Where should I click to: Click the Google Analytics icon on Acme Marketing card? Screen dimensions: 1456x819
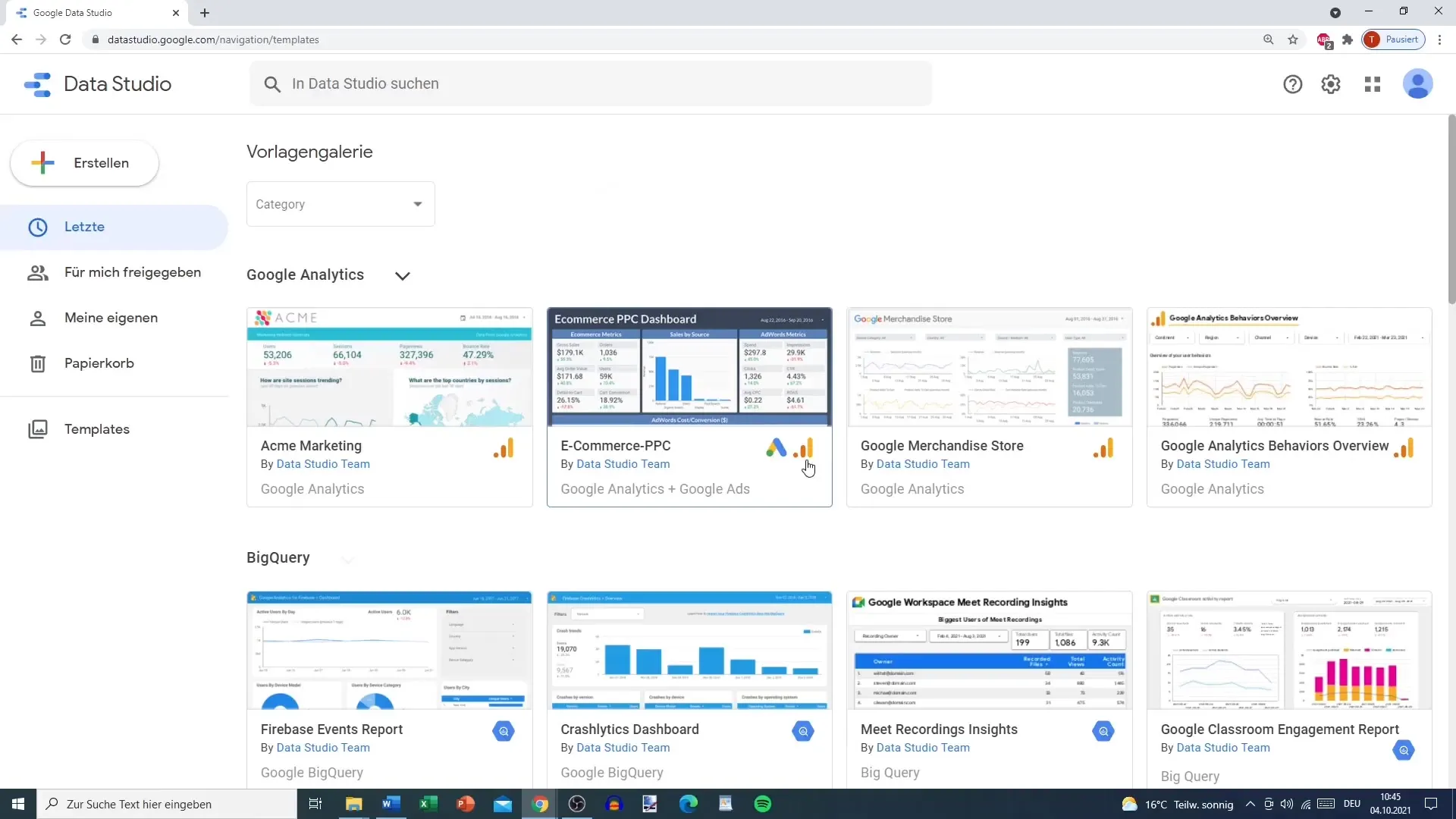click(504, 448)
